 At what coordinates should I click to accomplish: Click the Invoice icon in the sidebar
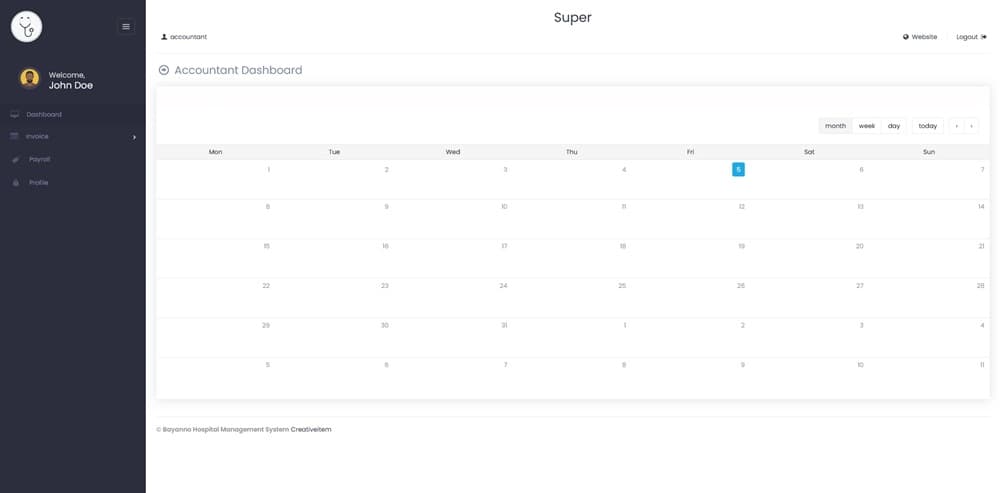(x=15, y=136)
